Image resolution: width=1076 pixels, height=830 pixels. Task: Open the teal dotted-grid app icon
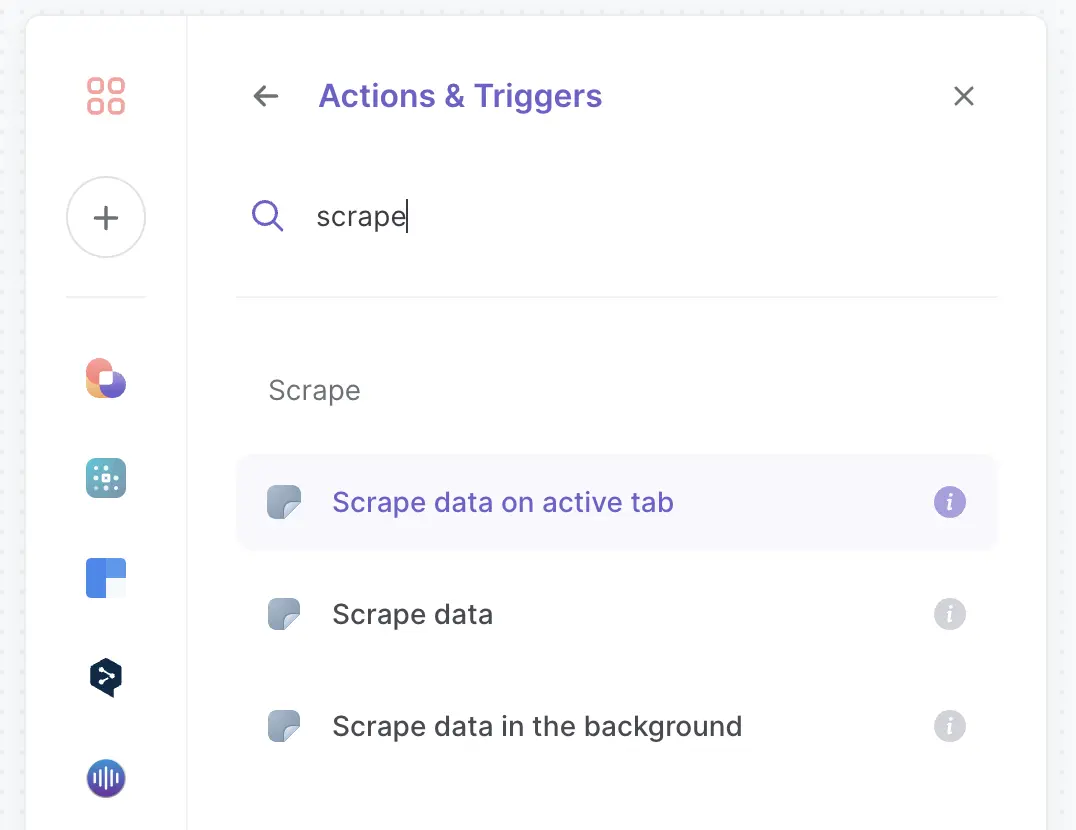[106, 477]
